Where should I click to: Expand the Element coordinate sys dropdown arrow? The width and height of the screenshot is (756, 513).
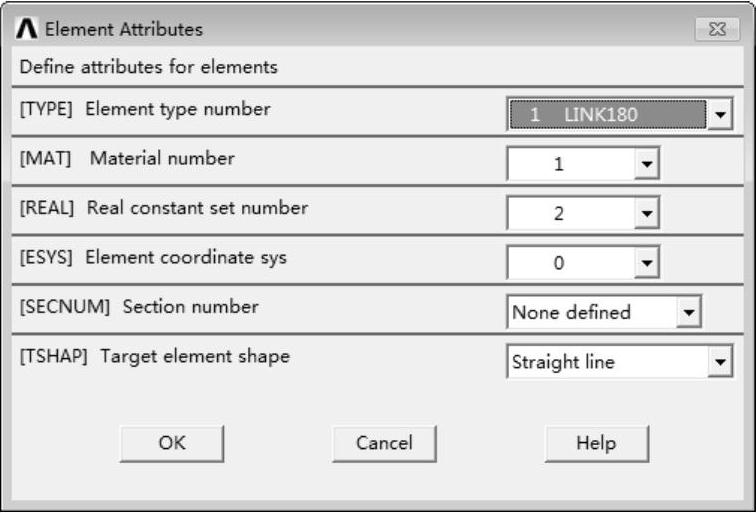pyautogui.click(x=648, y=263)
